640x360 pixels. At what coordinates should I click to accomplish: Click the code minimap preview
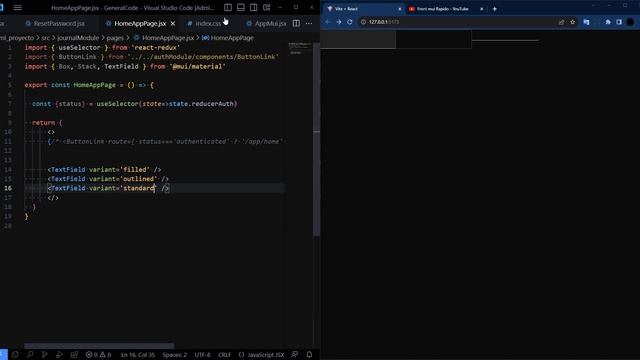[300, 48]
